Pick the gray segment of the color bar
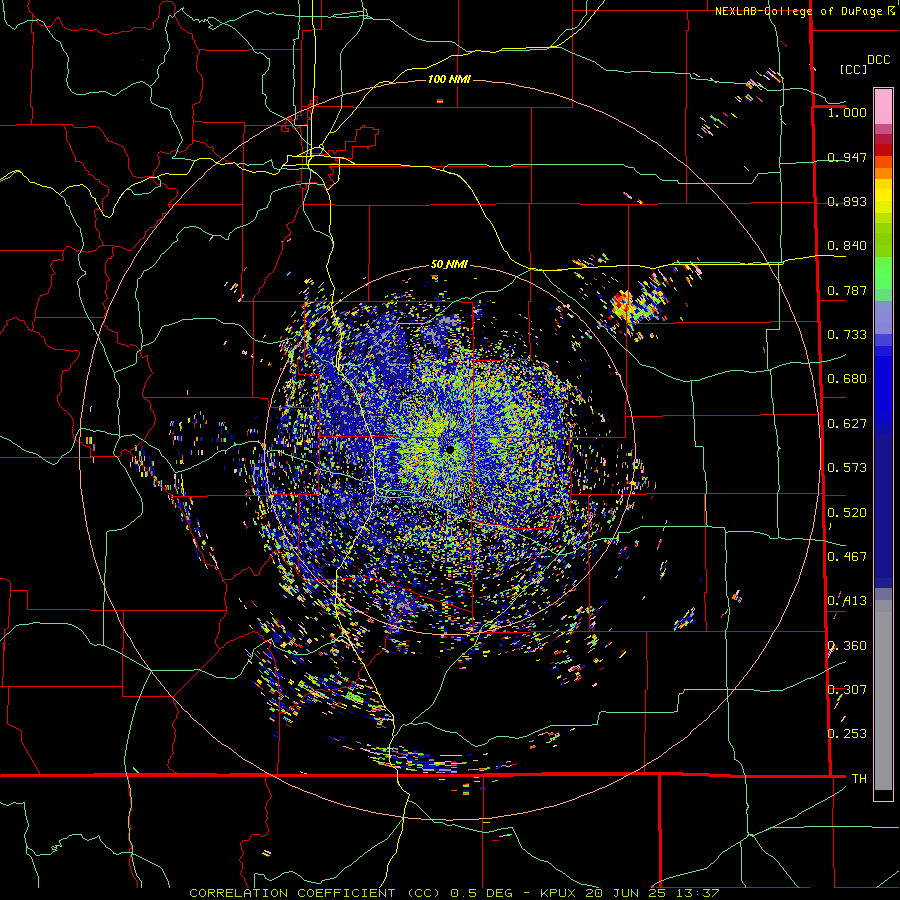Screen dimensions: 900x900 click(883, 695)
